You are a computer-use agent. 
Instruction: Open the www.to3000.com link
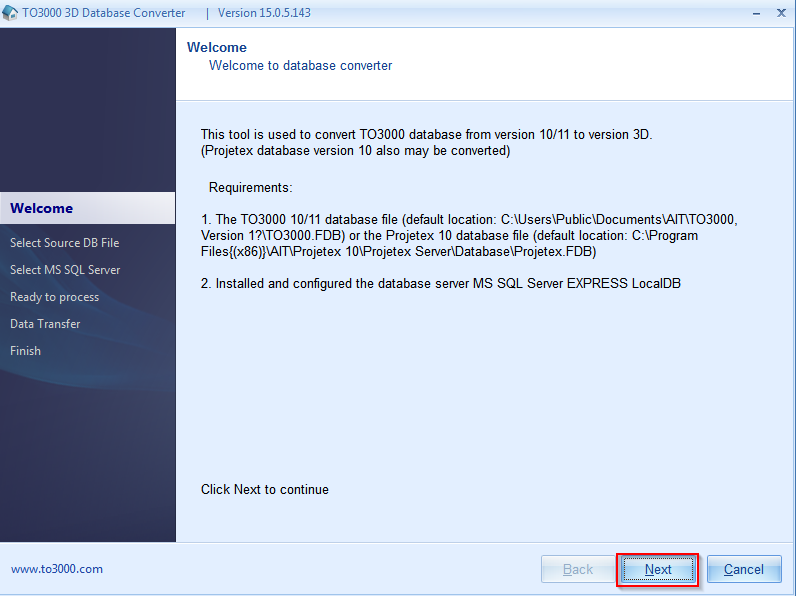tap(57, 569)
